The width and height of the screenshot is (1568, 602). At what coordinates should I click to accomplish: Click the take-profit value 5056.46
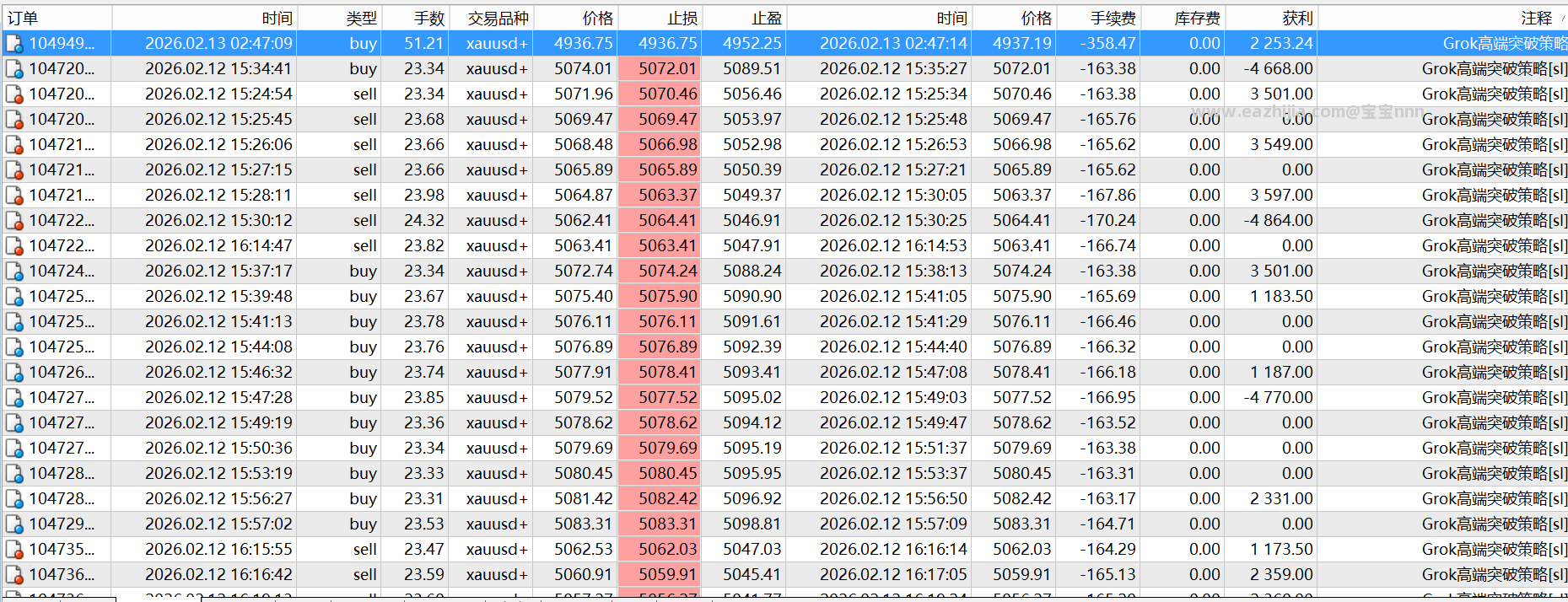[x=752, y=94]
